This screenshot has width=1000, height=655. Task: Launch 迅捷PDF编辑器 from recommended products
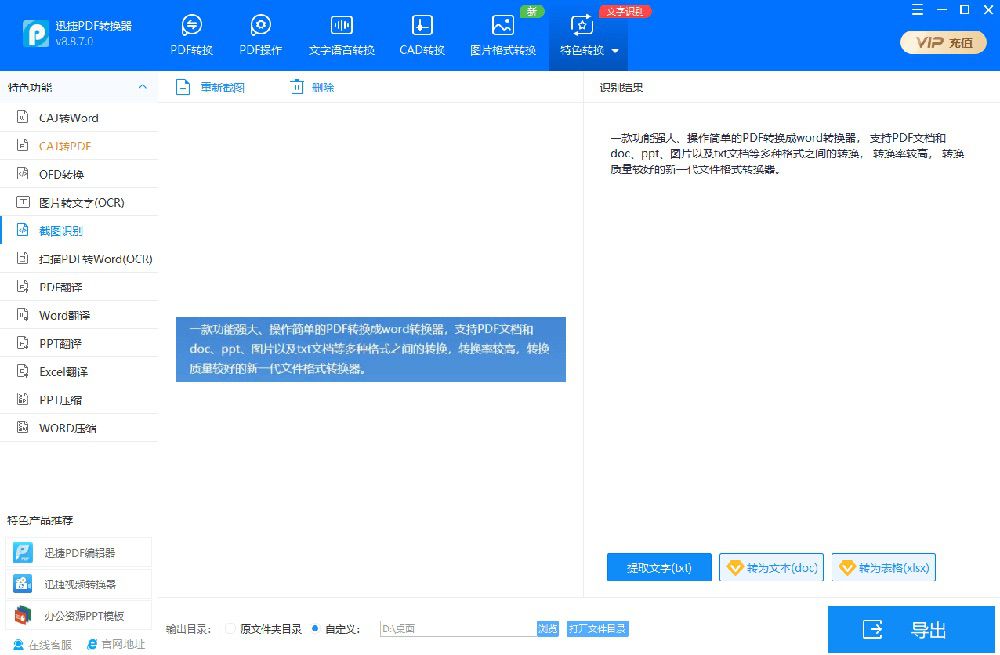point(79,552)
